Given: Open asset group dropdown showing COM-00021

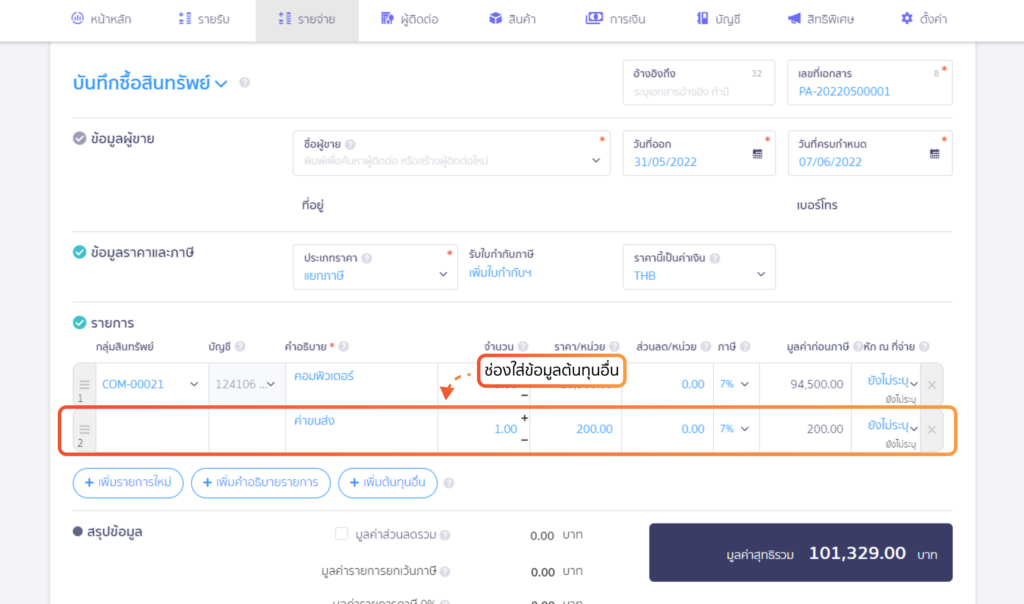Looking at the screenshot, I should (152, 385).
